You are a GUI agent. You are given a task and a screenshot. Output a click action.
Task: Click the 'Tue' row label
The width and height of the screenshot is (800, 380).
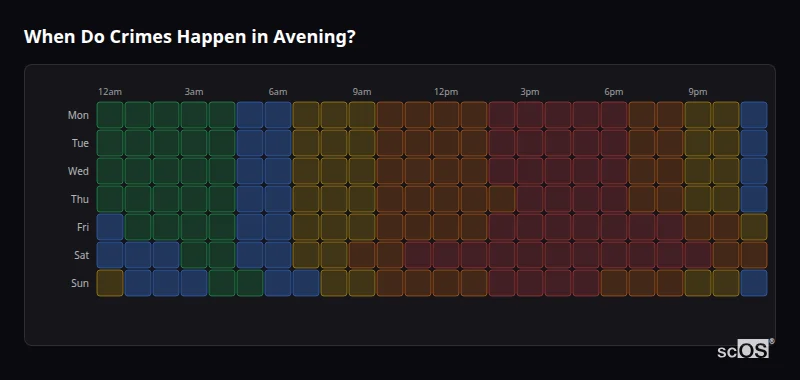(x=80, y=143)
